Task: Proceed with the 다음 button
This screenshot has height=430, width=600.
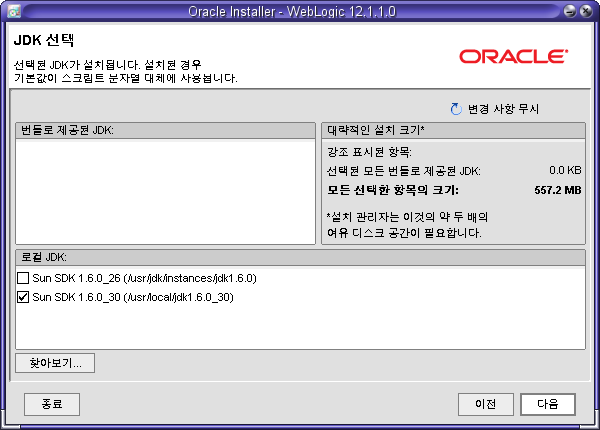Action: click(547, 404)
